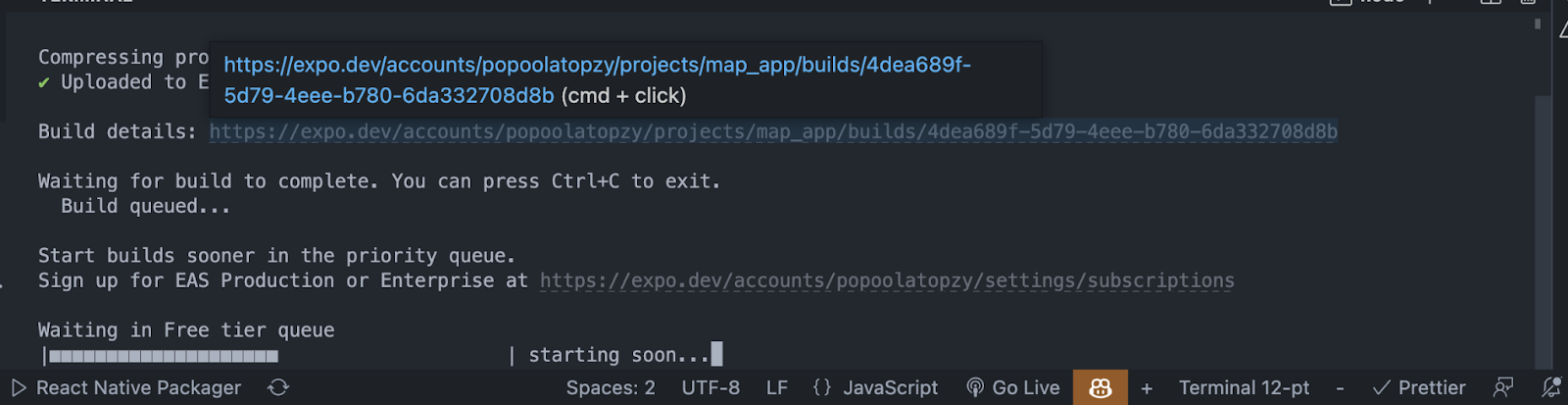Image resolution: width=1568 pixels, height=405 pixels.
Task: Open the Build details expo.dev URL
Action: pyautogui.click(x=773, y=131)
